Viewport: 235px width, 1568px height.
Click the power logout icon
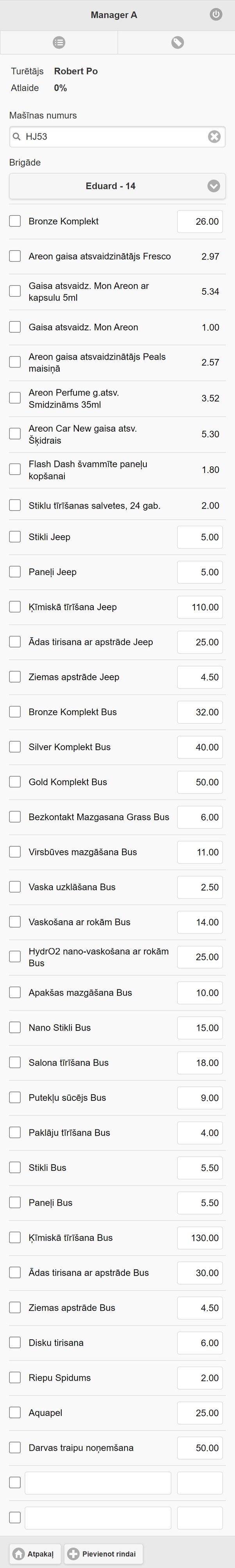[215, 14]
